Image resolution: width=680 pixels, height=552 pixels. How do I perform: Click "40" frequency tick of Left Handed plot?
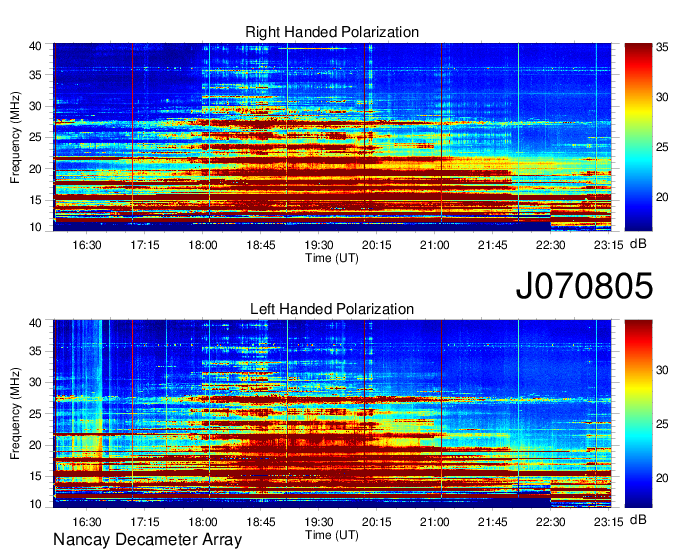[35, 323]
